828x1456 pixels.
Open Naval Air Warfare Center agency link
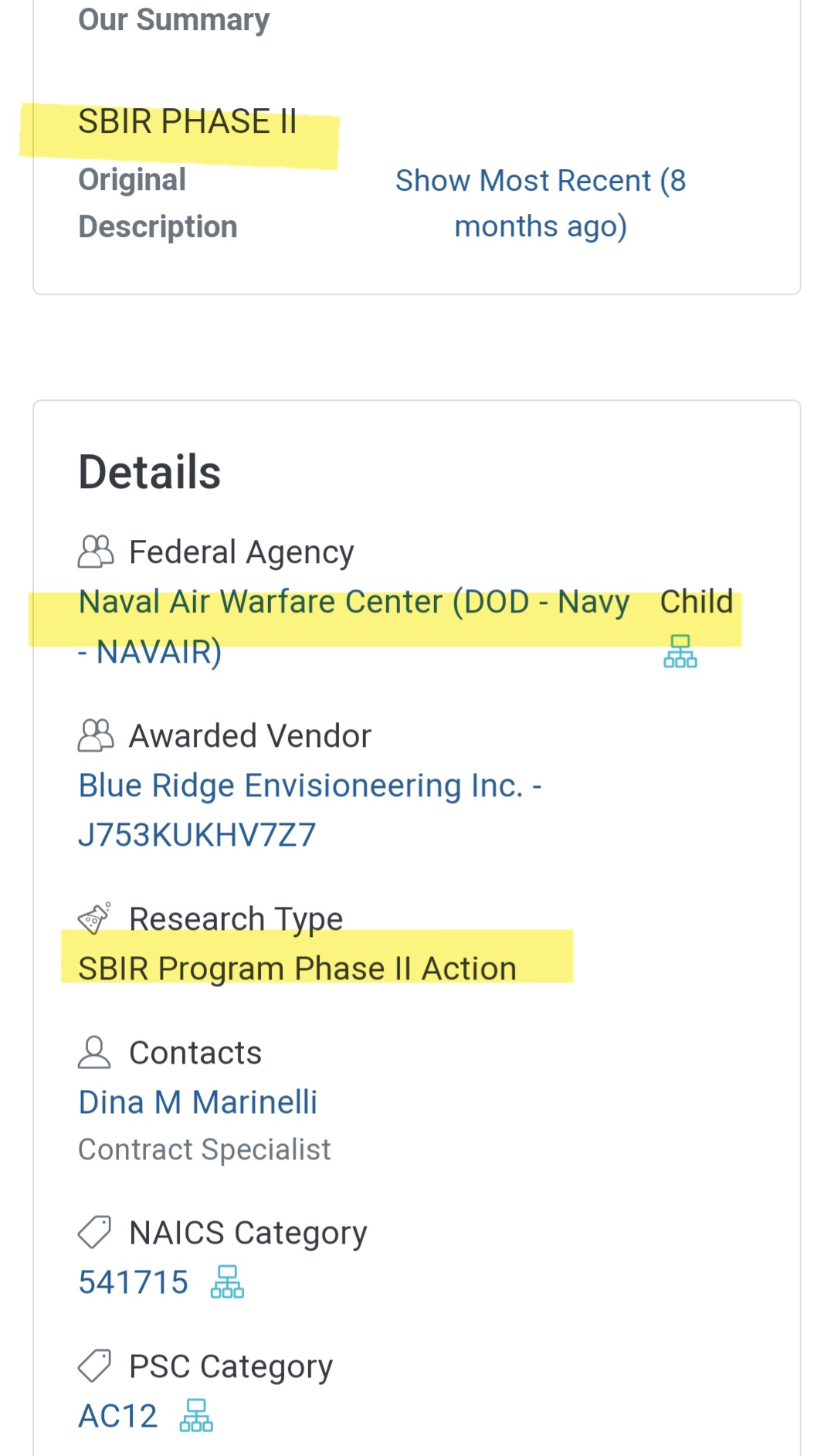click(354, 626)
